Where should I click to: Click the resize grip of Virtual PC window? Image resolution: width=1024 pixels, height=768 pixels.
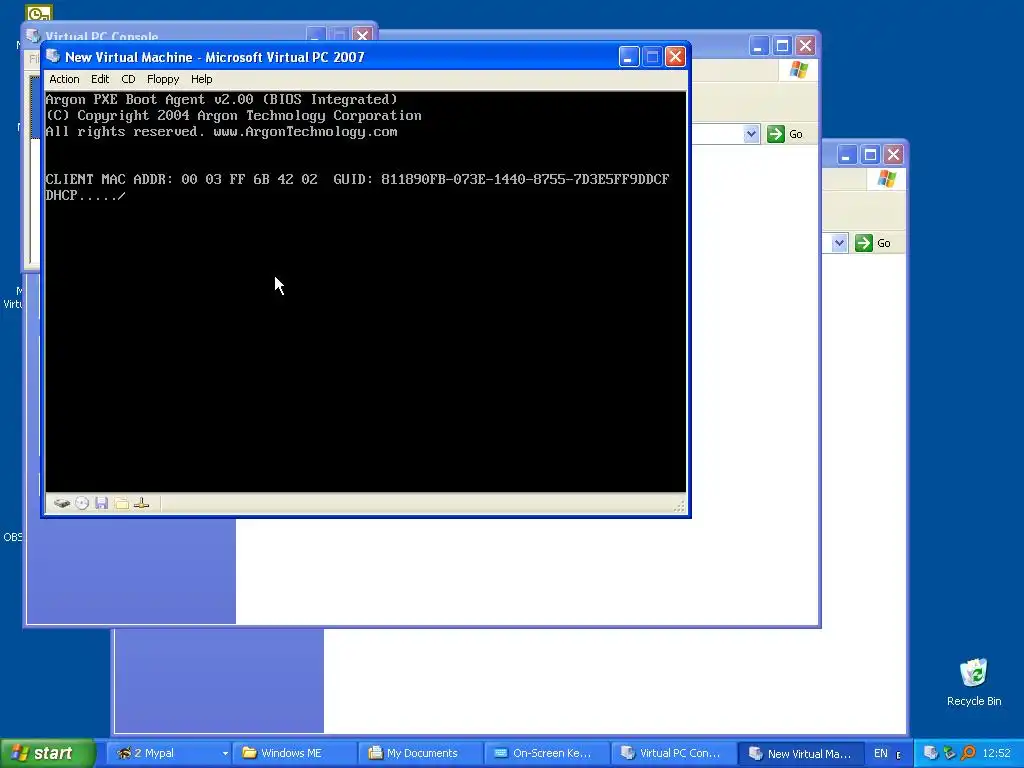679,505
